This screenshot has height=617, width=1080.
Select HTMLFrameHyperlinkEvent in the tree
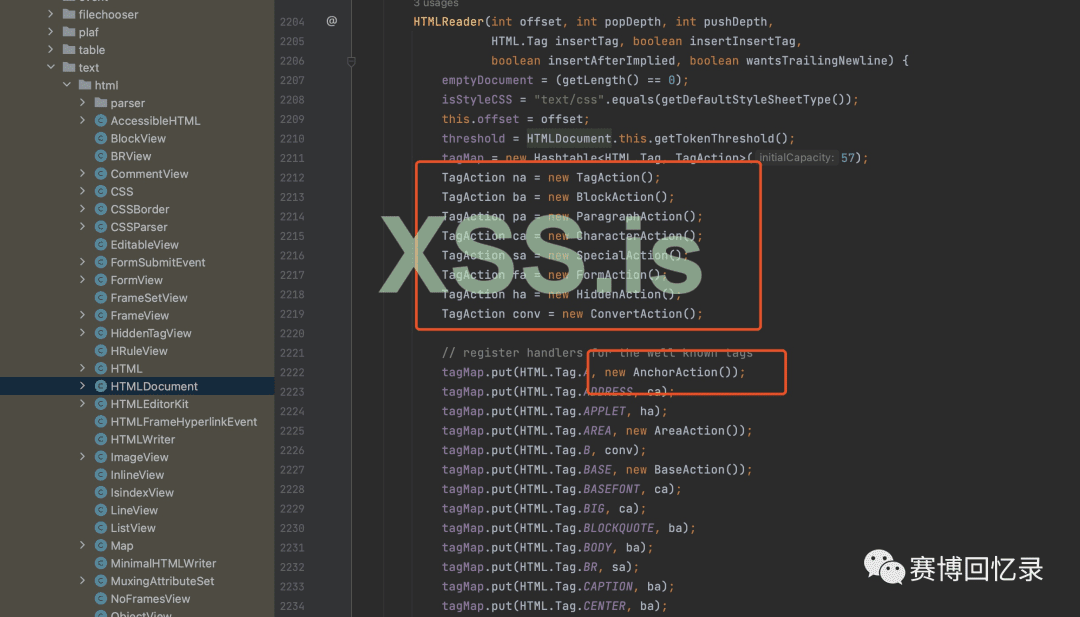pos(184,422)
